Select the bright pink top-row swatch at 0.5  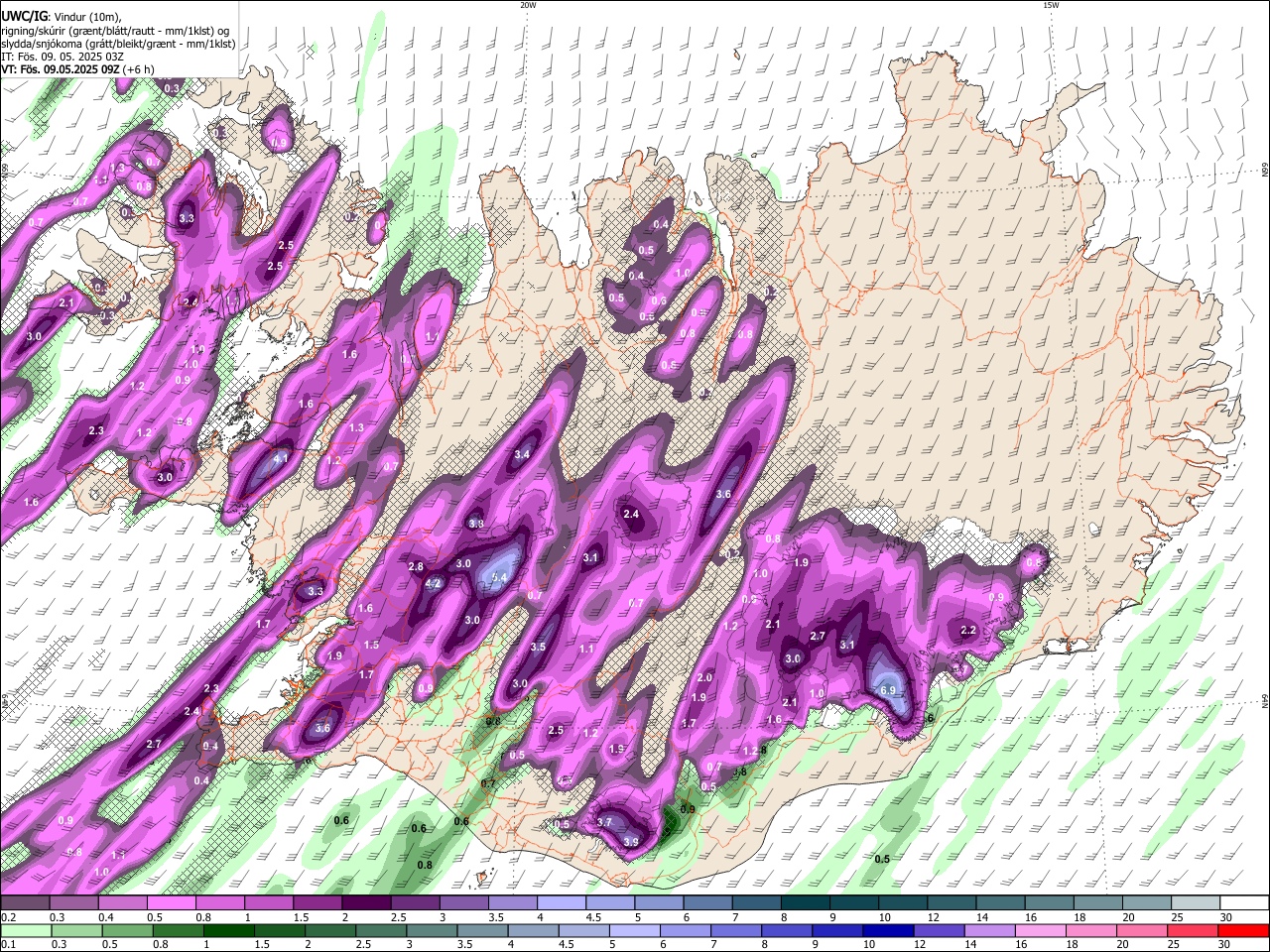point(170,902)
